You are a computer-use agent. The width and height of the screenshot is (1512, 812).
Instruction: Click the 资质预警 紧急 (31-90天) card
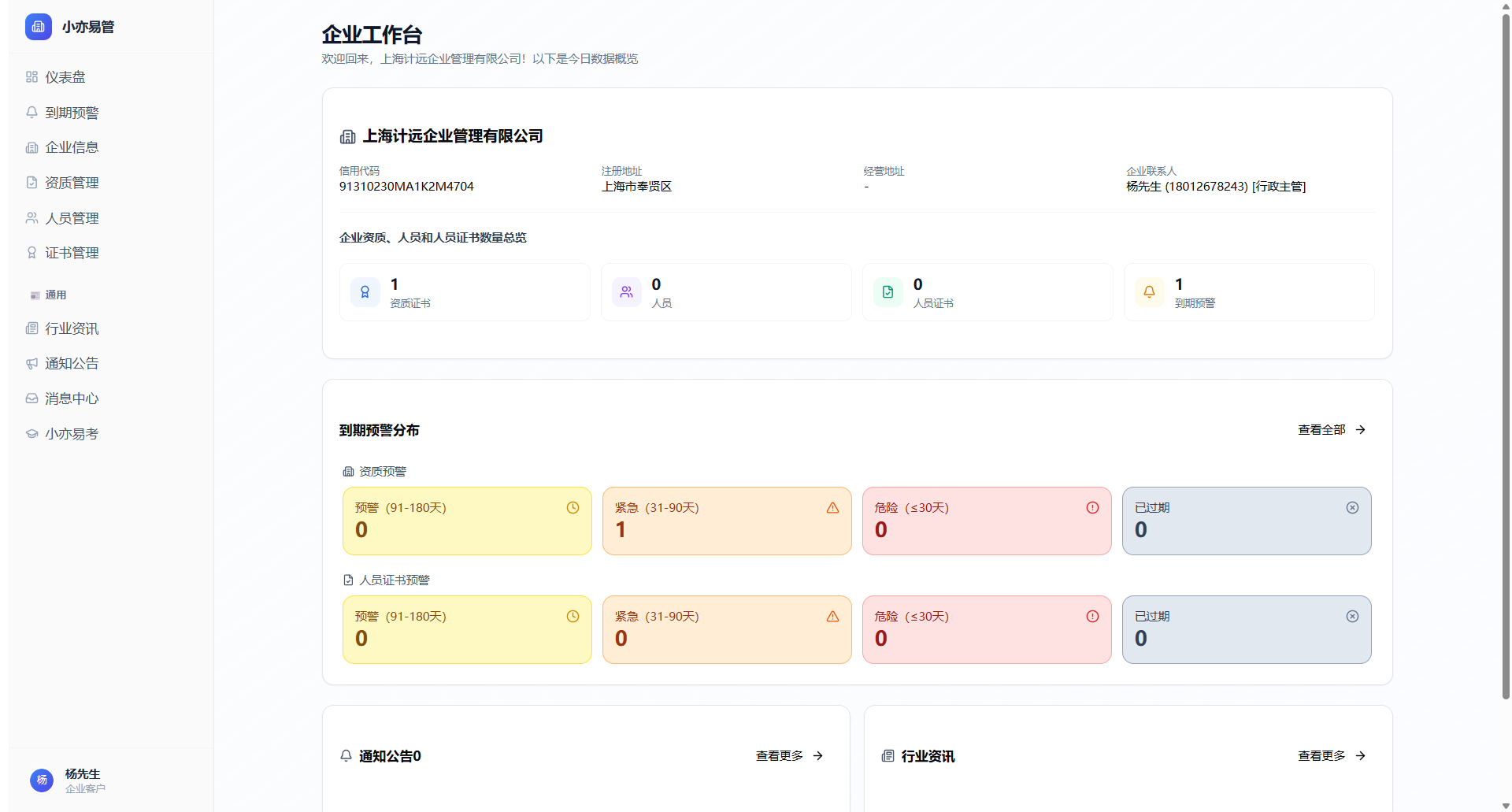coord(727,521)
